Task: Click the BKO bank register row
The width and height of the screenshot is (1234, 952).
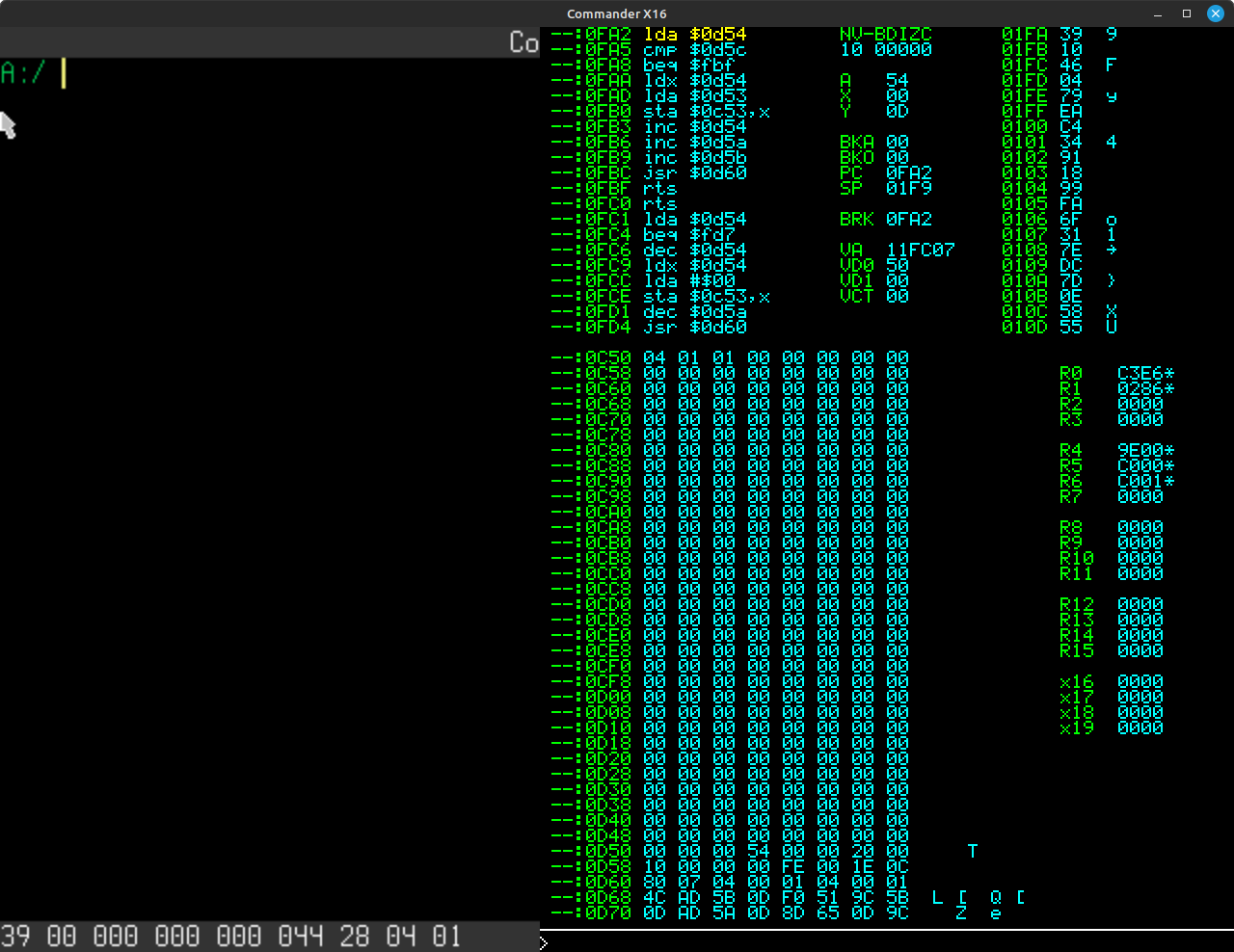Action: [874, 158]
